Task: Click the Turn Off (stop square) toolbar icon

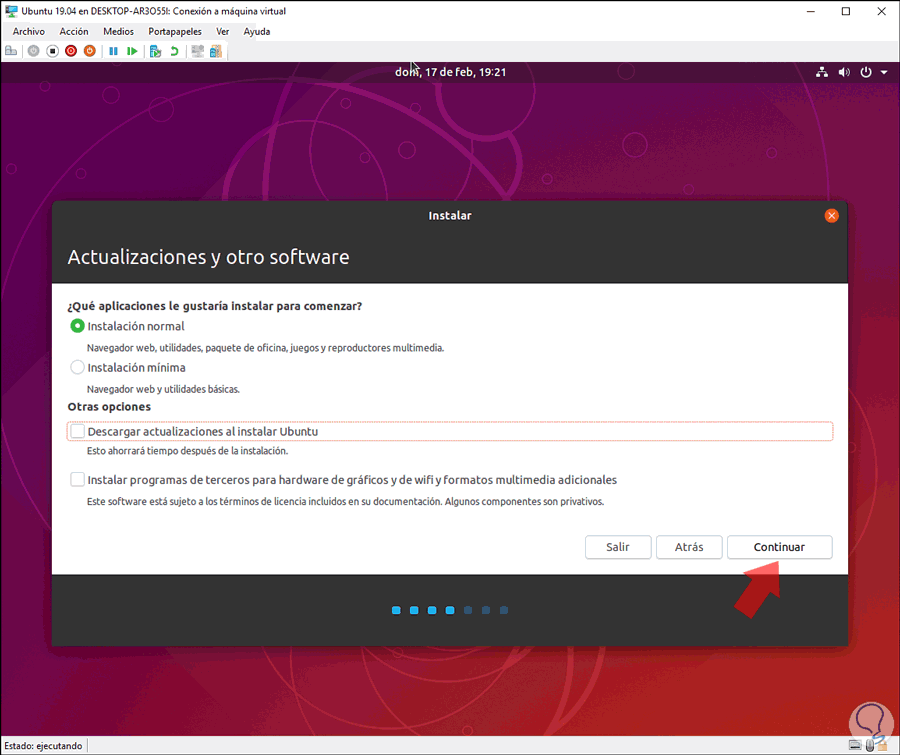Action: point(52,51)
